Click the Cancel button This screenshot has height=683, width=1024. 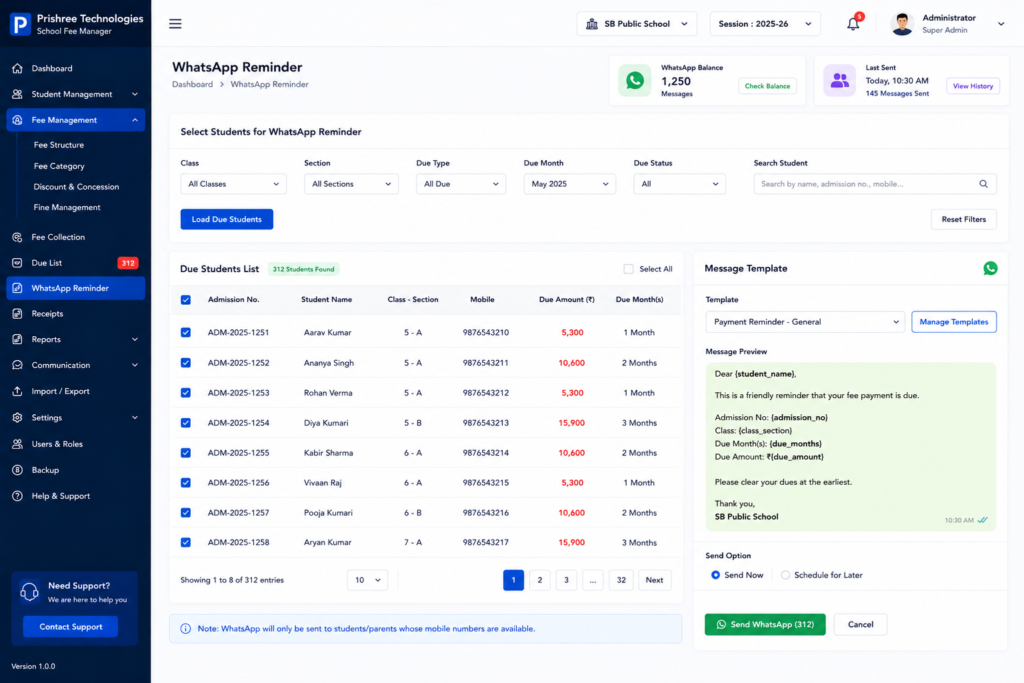pos(860,624)
